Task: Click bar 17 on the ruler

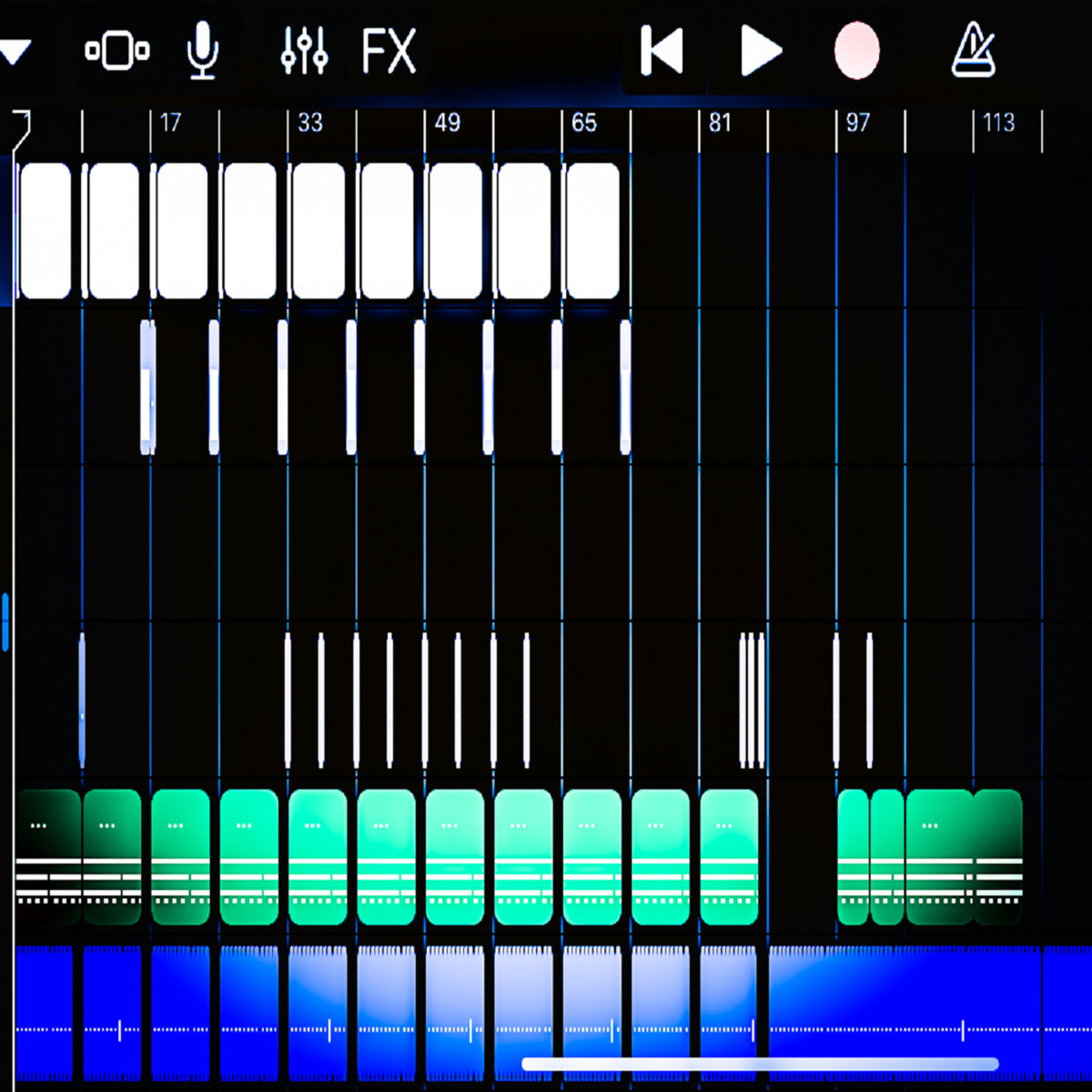Action: tap(170, 123)
